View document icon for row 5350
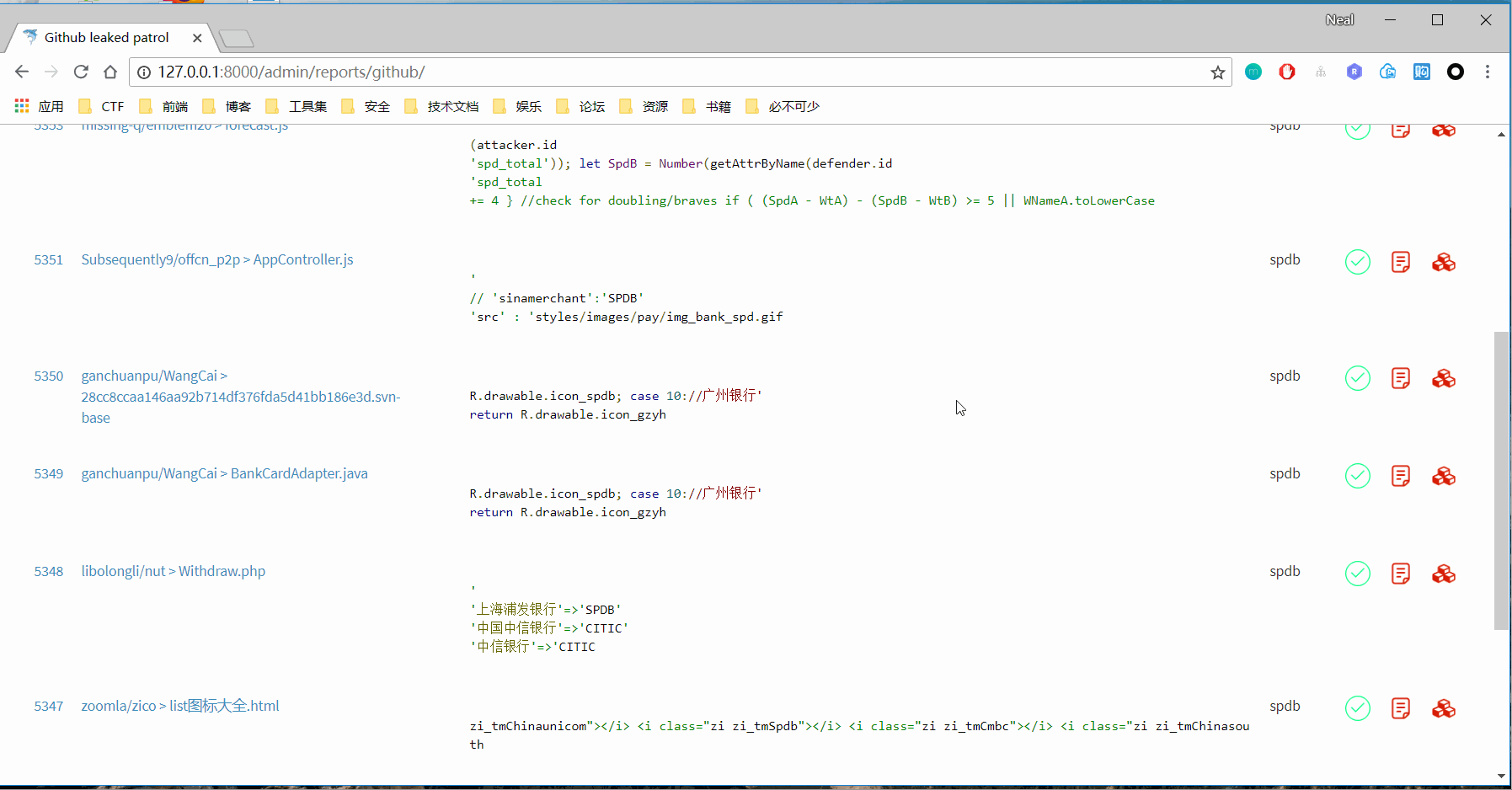Screen dimensions: 1512x790 pos(1401,378)
